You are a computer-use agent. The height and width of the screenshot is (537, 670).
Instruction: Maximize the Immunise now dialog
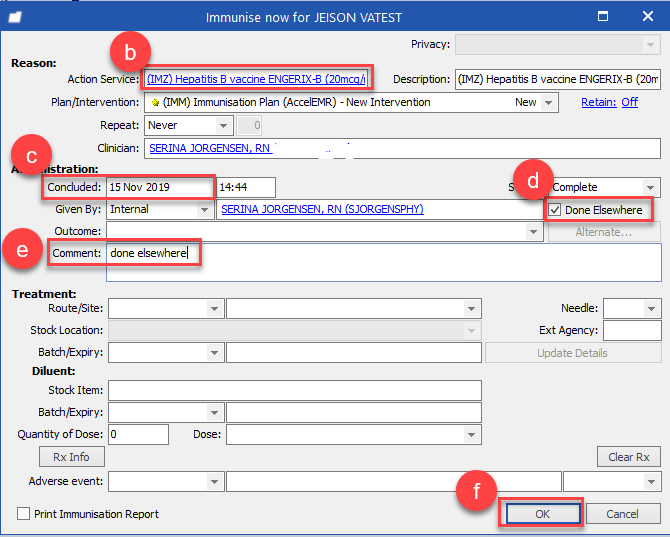603,17
